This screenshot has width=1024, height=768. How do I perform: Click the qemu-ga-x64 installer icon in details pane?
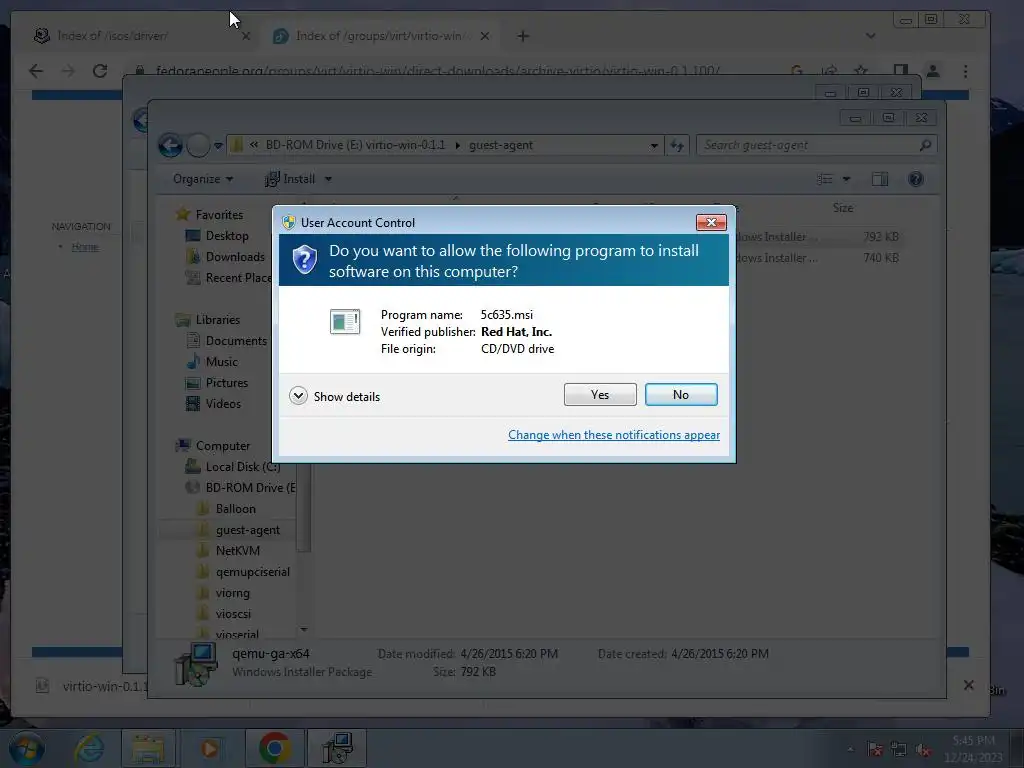(x=196, y=664)
